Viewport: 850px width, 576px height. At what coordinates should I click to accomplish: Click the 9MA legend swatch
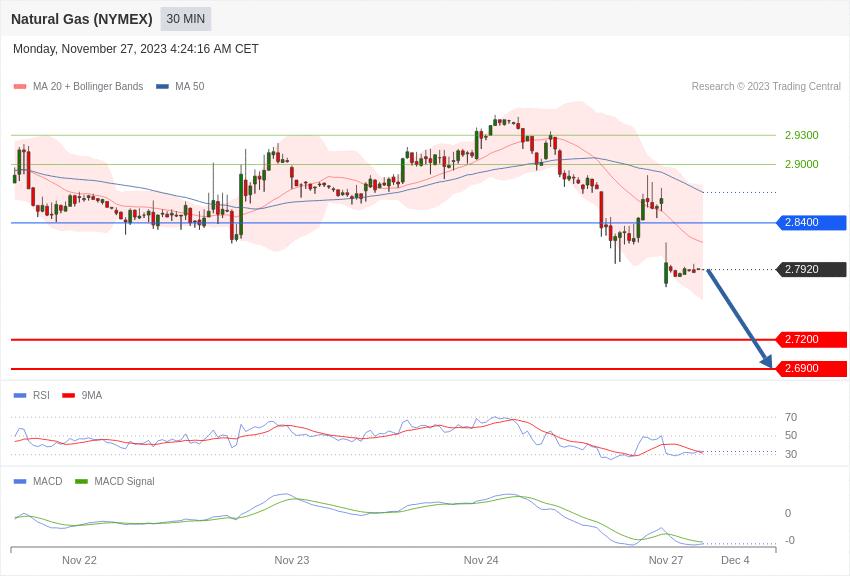point(68,396)
